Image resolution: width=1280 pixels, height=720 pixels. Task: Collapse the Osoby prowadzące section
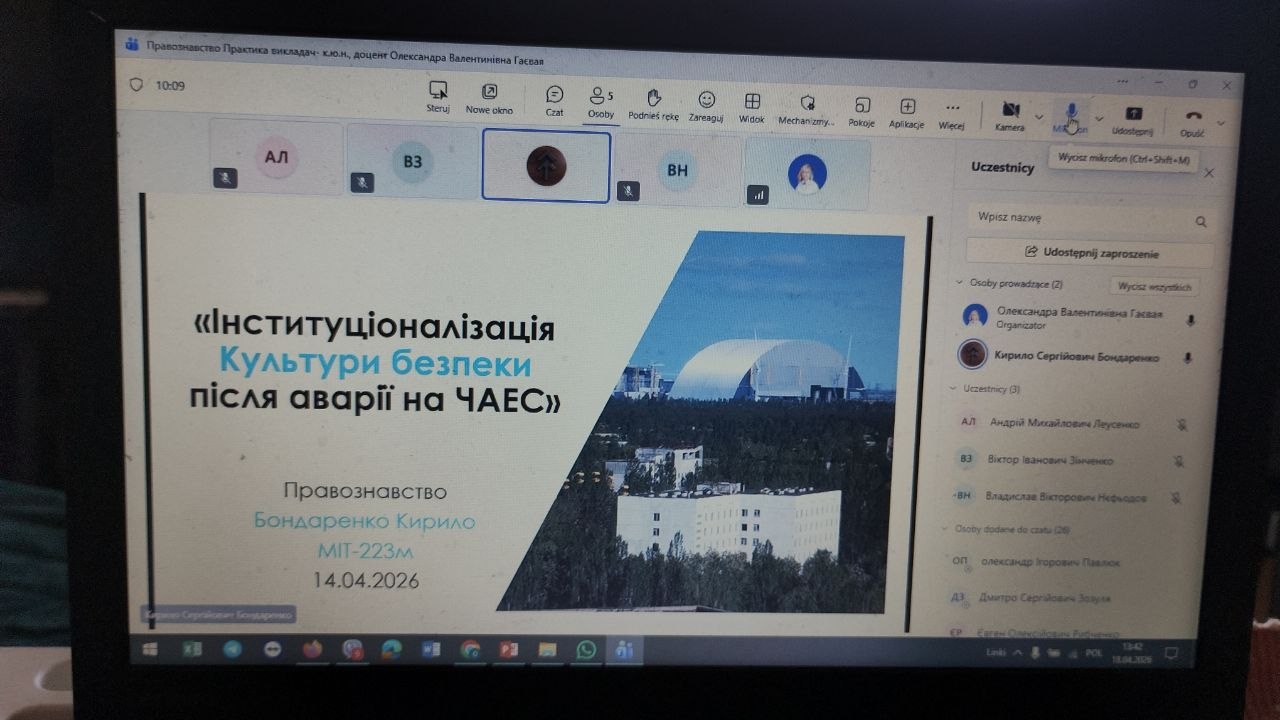[960, 284]
